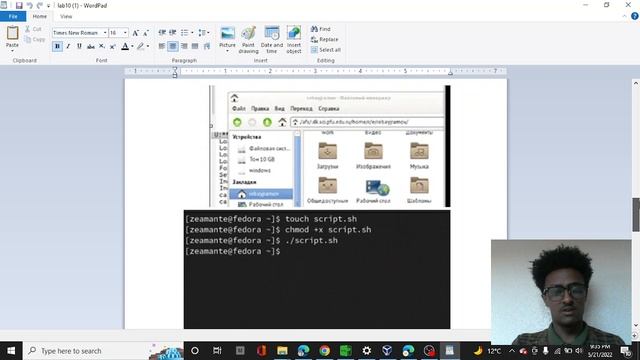Screen dimensions: 640x360
Task: Click the Cortana circle on taskbar
Action: [x=195, y=351]
